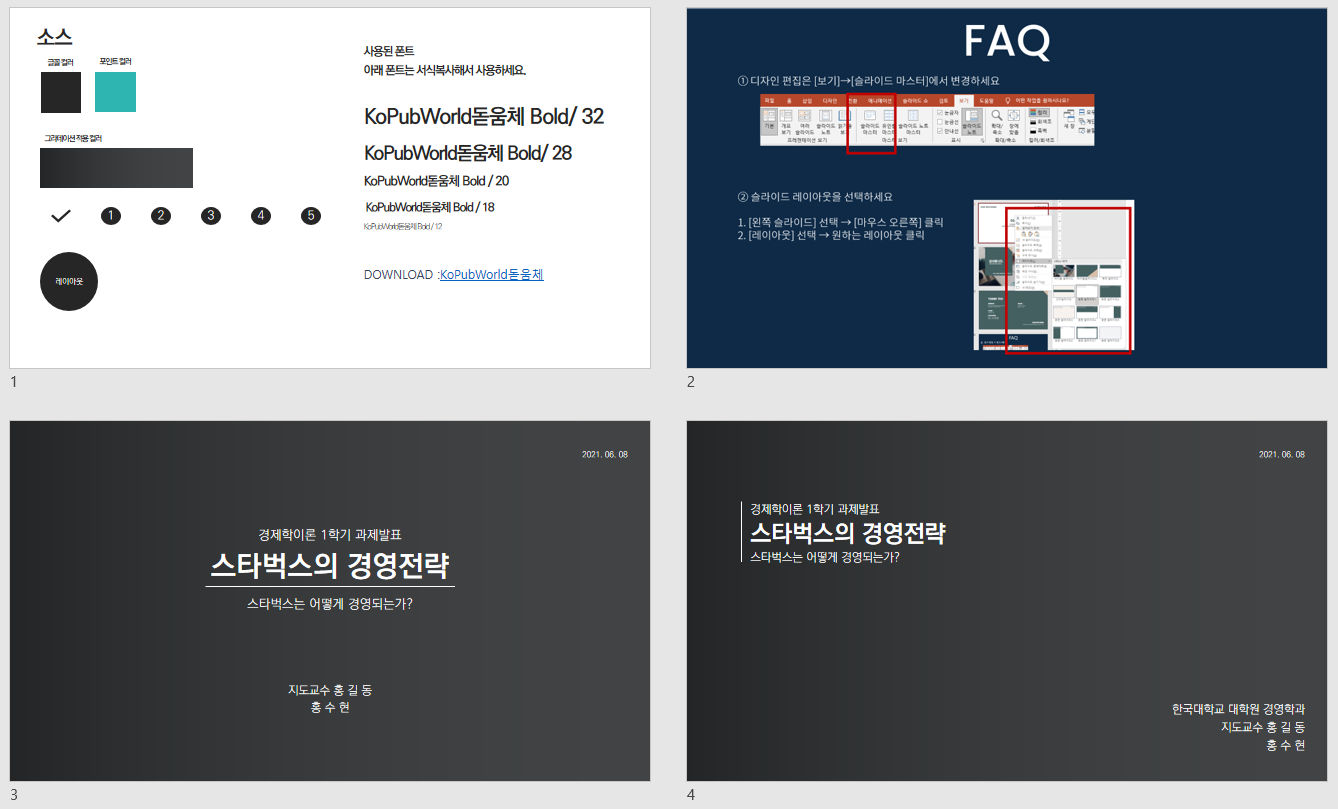This screenshot has height=809, width=1338.
Task: Click the 스타벅스의 경영전략 title on slide 3
Action: 330,567
